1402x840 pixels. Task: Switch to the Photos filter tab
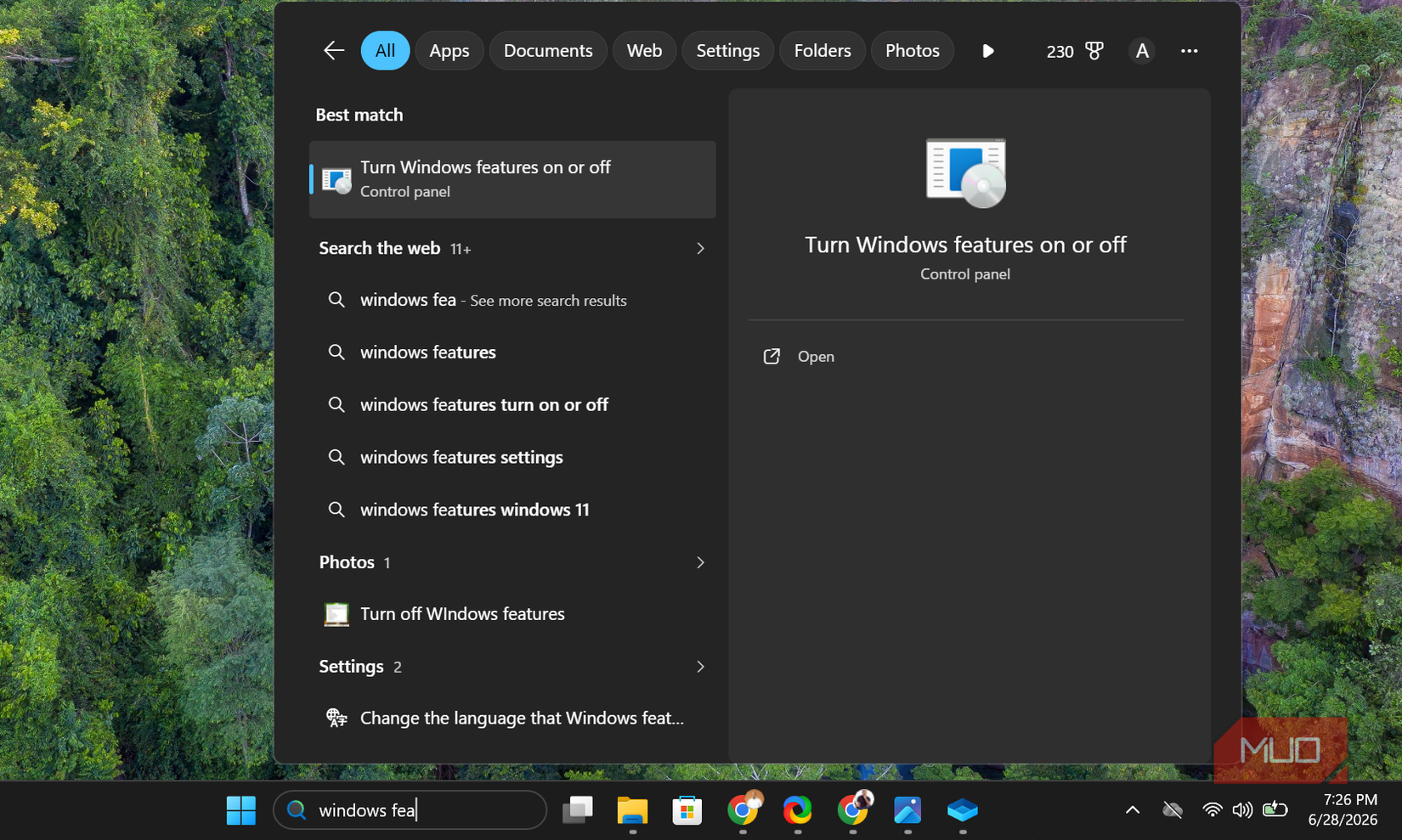[912, 51]
